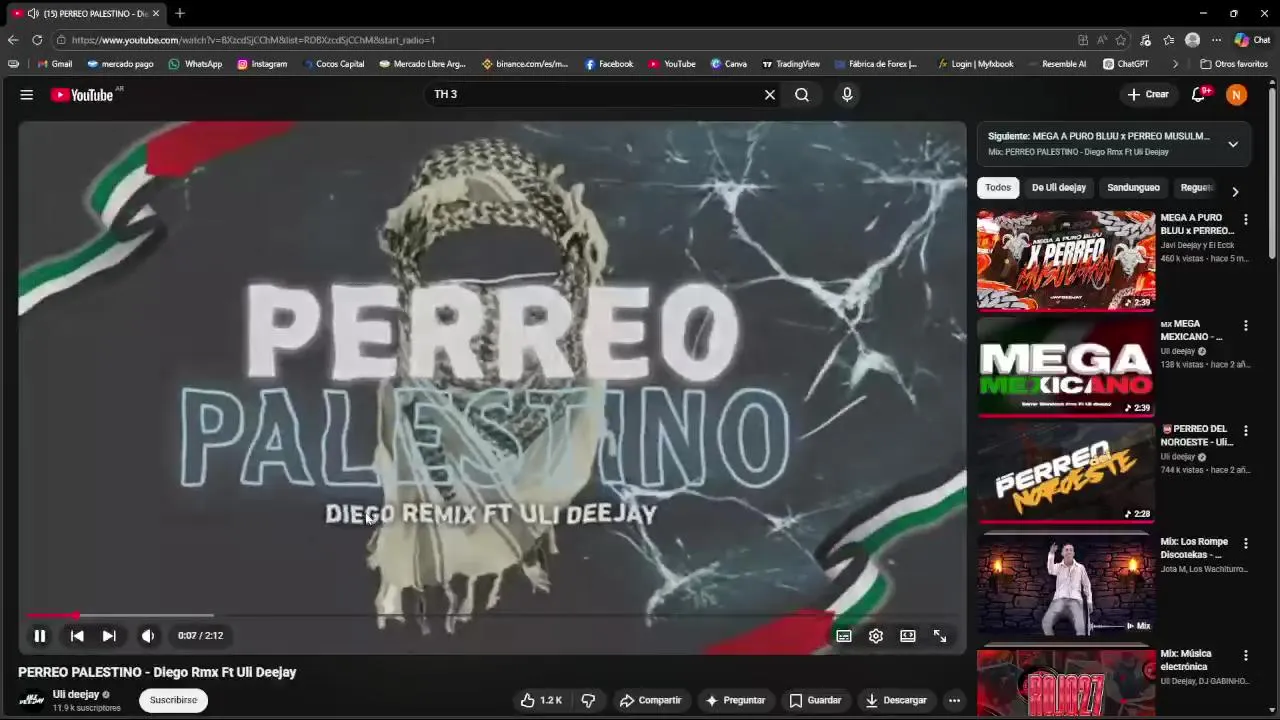This screenshot has width=1280, height=720.
Task: Save video with Guardar
Action: click(815, 700)
